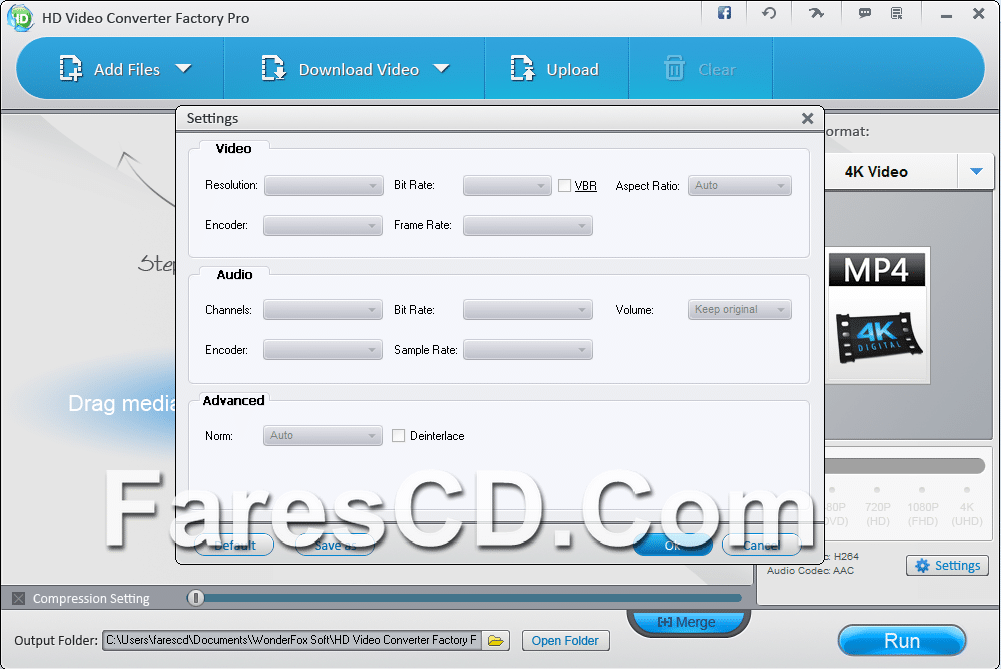Click the undo/refresh arrow icon in title bar
The width and height of the screenshot is (1001, 669).
(769, 13)
